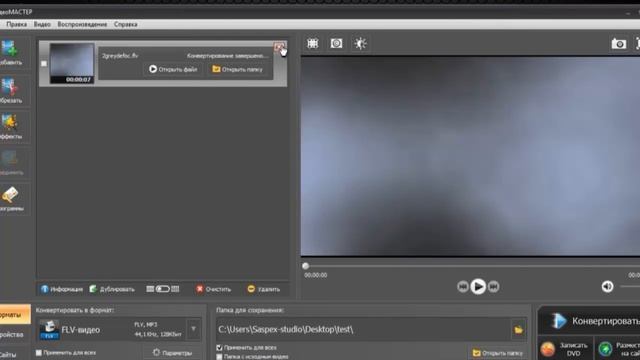Skip to previous frame in player
The image size is (640, 360).
462,287
